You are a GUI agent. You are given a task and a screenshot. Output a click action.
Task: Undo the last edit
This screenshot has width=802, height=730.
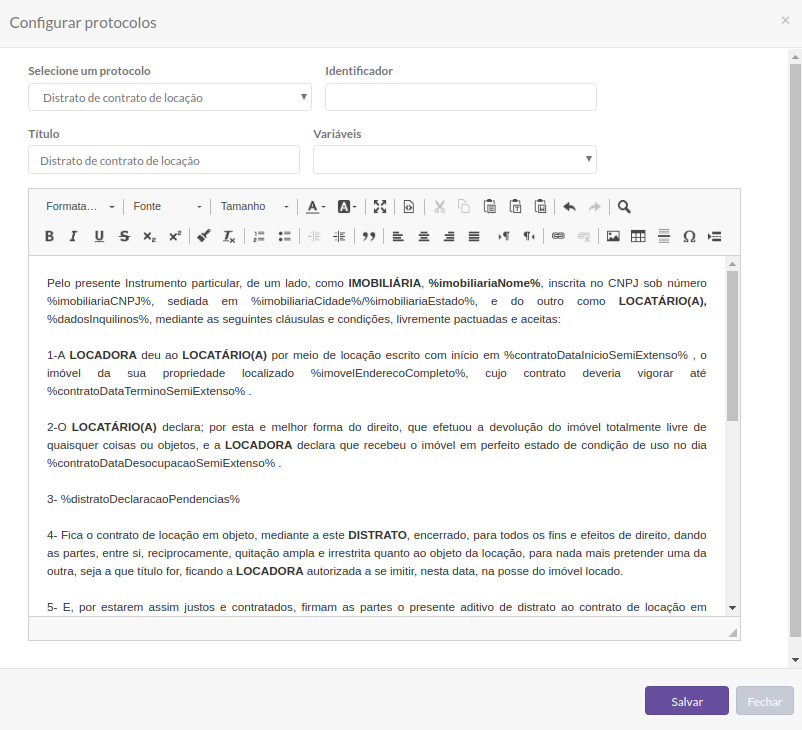(569, 206)
